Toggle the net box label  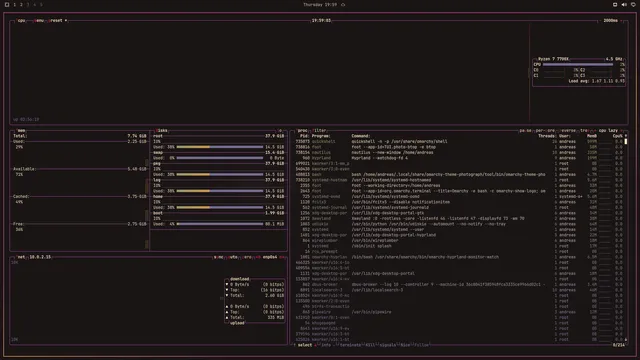[x=21, y=257]
